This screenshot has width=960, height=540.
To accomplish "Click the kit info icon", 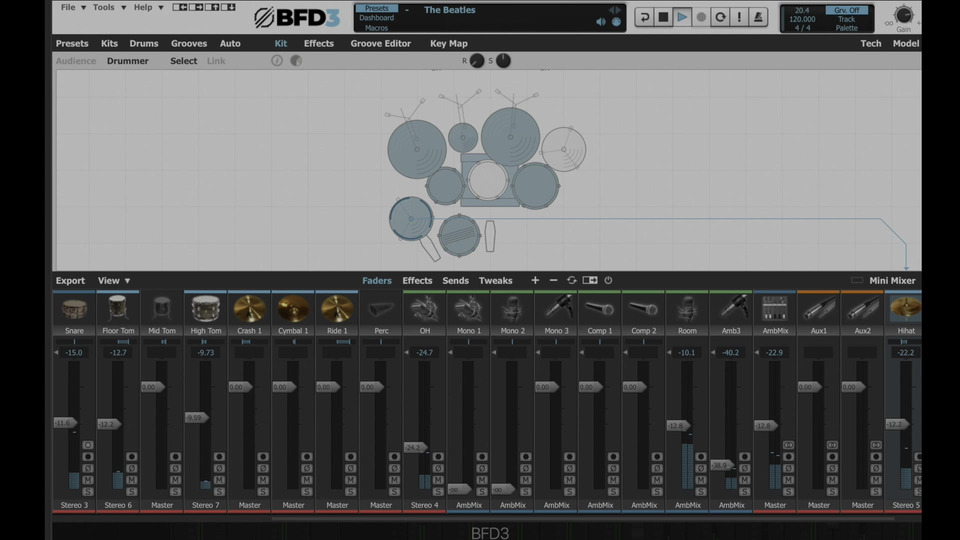I will pyautogui.click(x=277, y=61).
